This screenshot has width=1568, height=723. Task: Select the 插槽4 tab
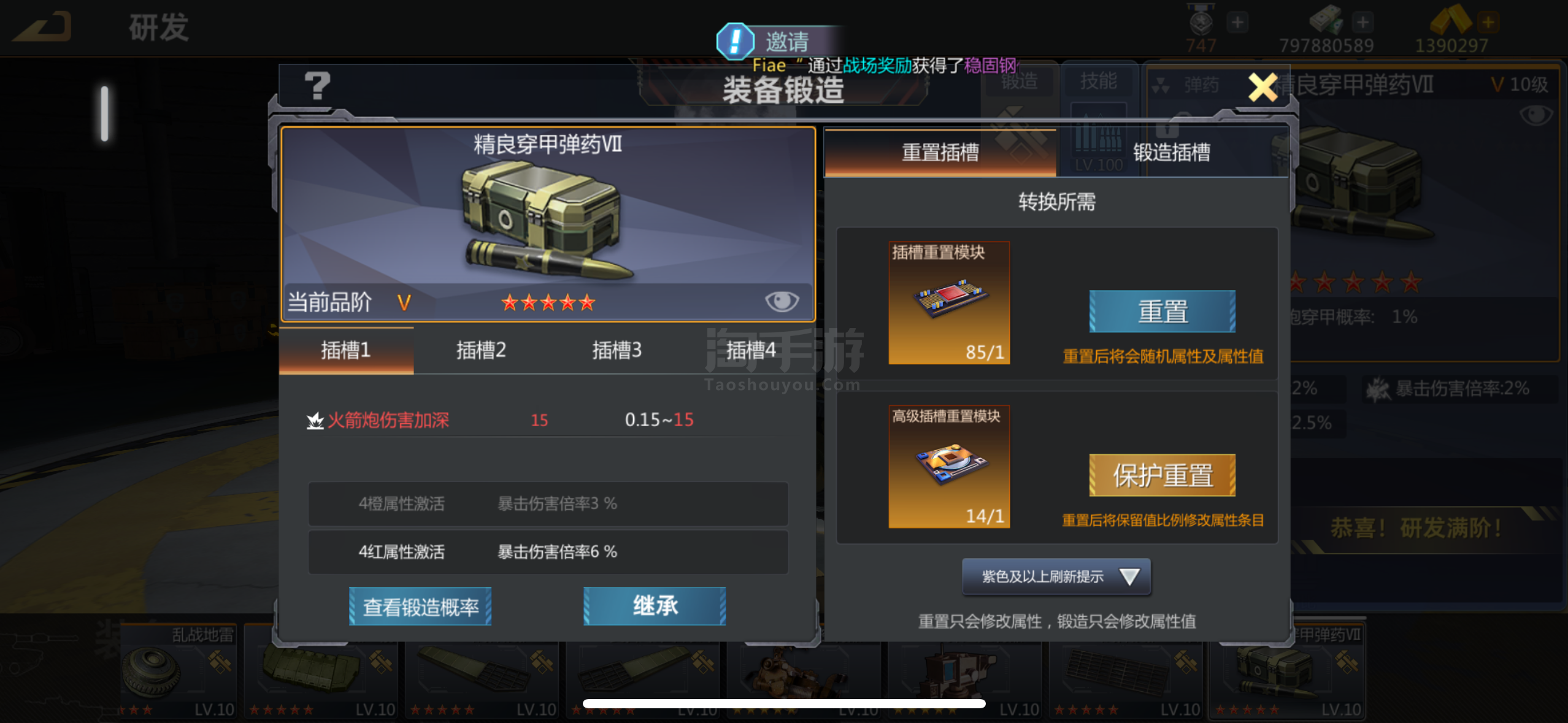751,350
